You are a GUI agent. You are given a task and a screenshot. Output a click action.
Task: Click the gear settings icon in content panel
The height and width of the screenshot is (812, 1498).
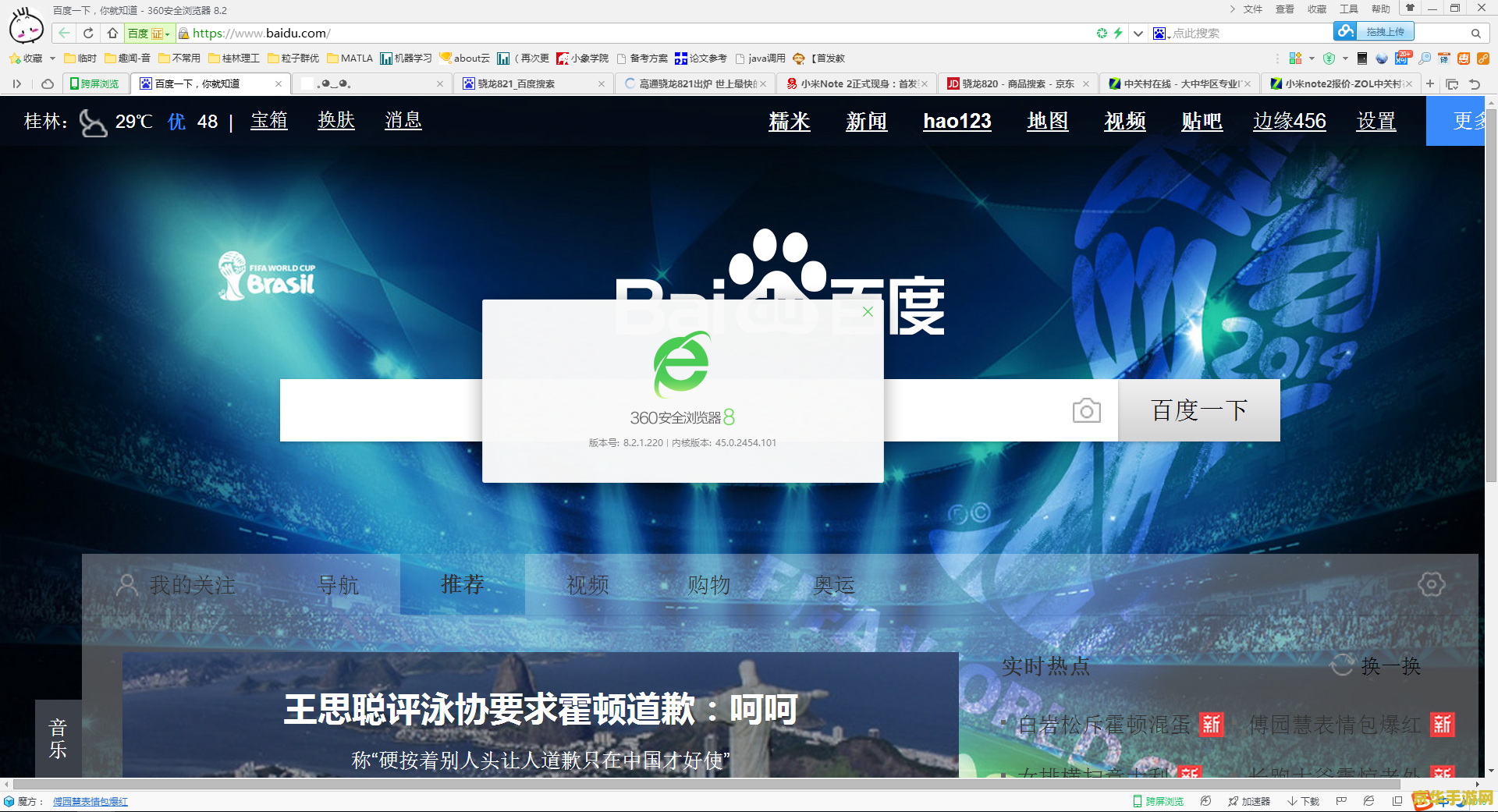click(x=1431, y=584)
